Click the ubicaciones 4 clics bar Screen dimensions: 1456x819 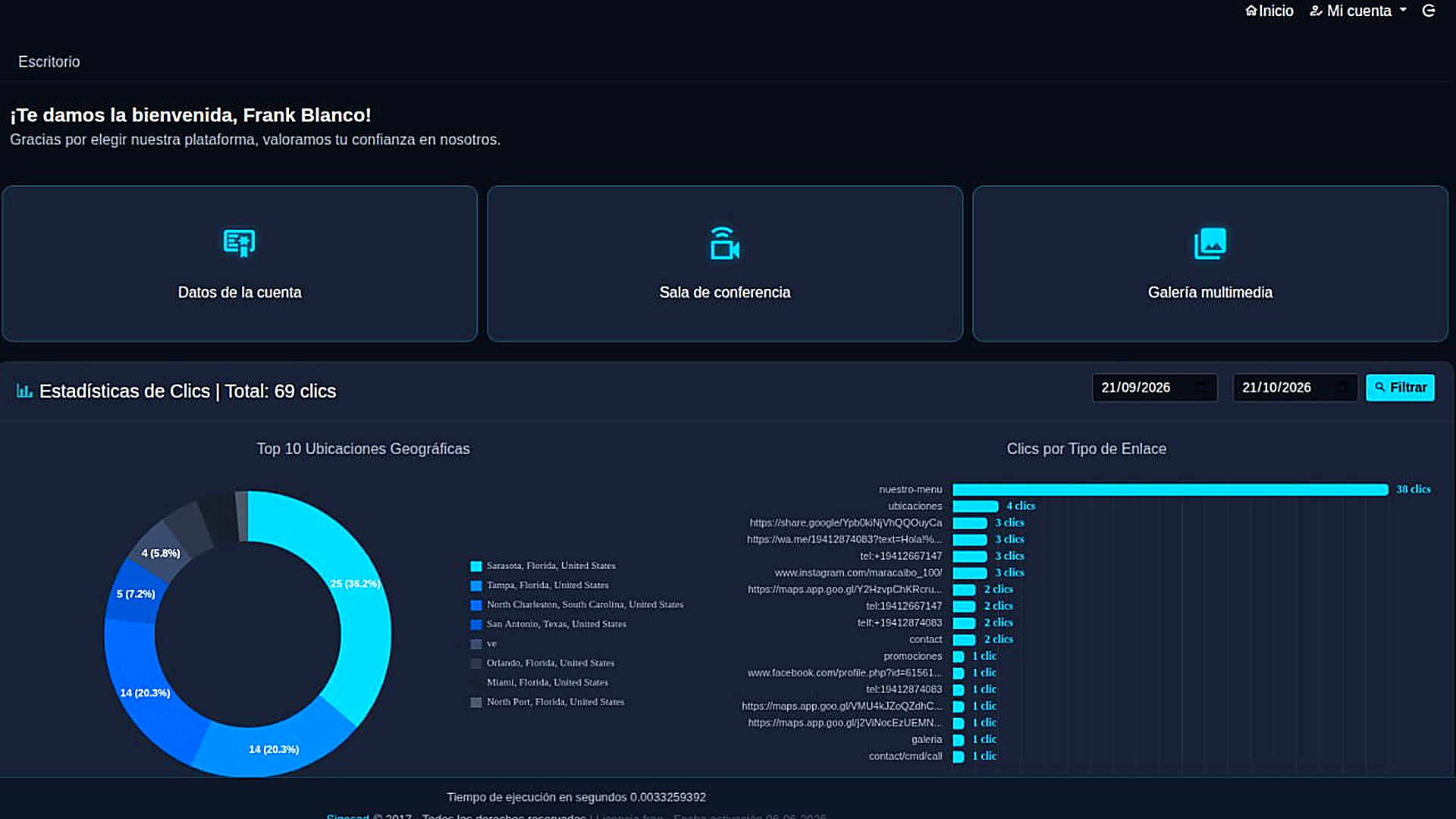(975, 507)
